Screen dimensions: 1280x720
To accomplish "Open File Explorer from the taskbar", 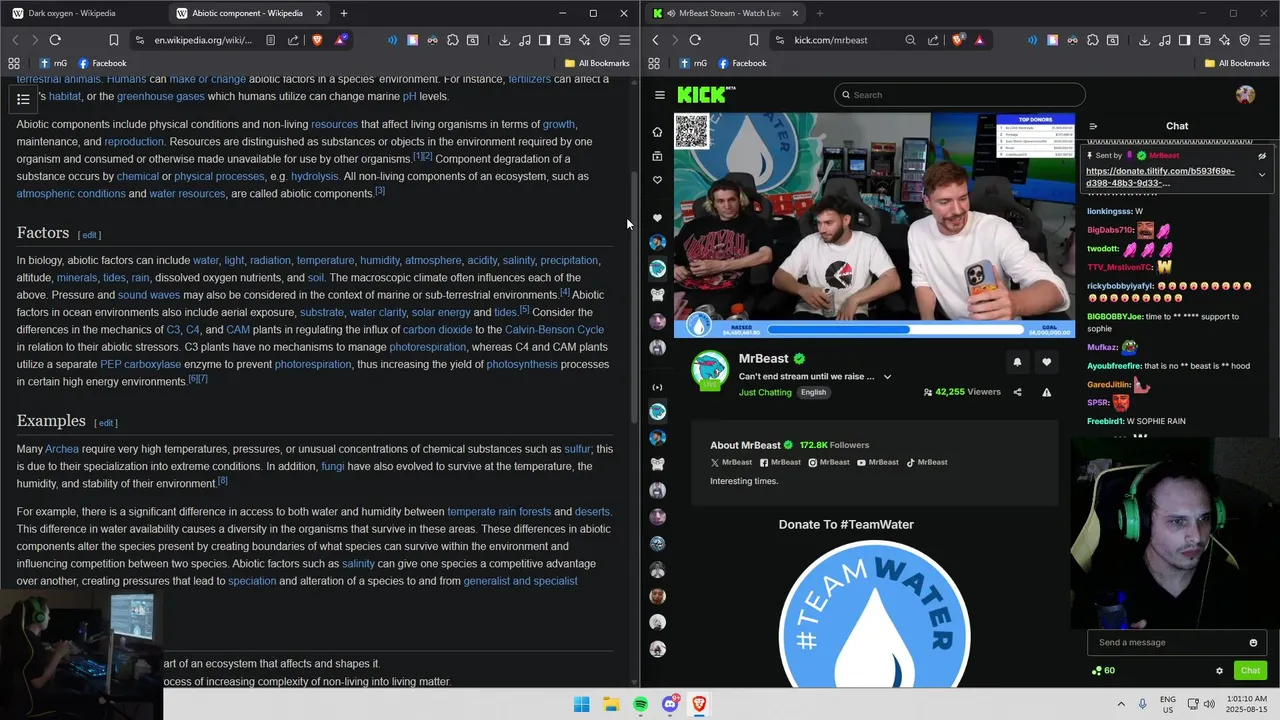I will coord(611,704).
